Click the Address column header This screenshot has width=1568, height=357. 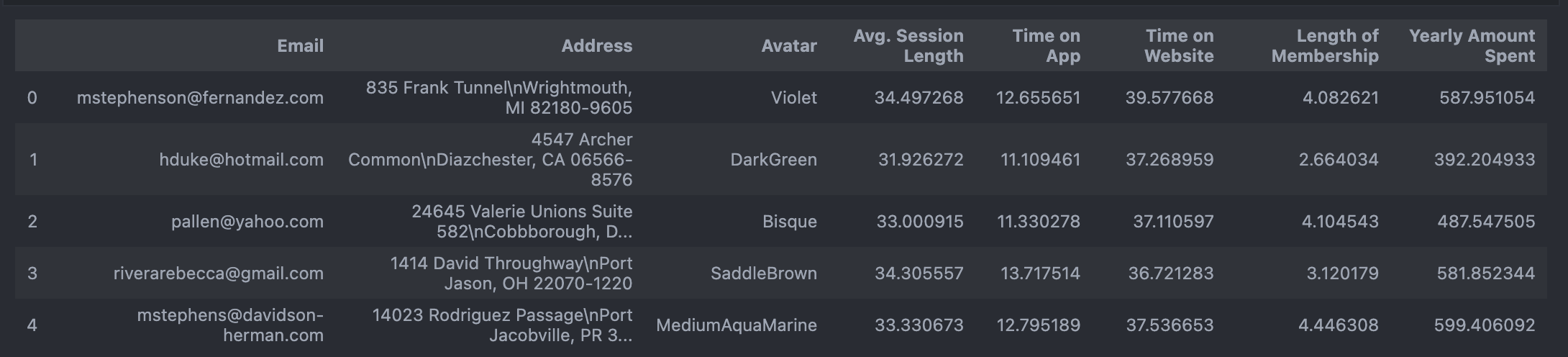pos(596,46)
